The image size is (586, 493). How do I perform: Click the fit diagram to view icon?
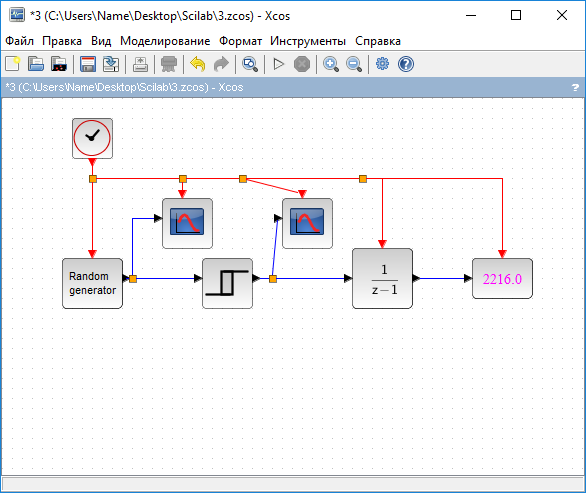coord(250,64)
